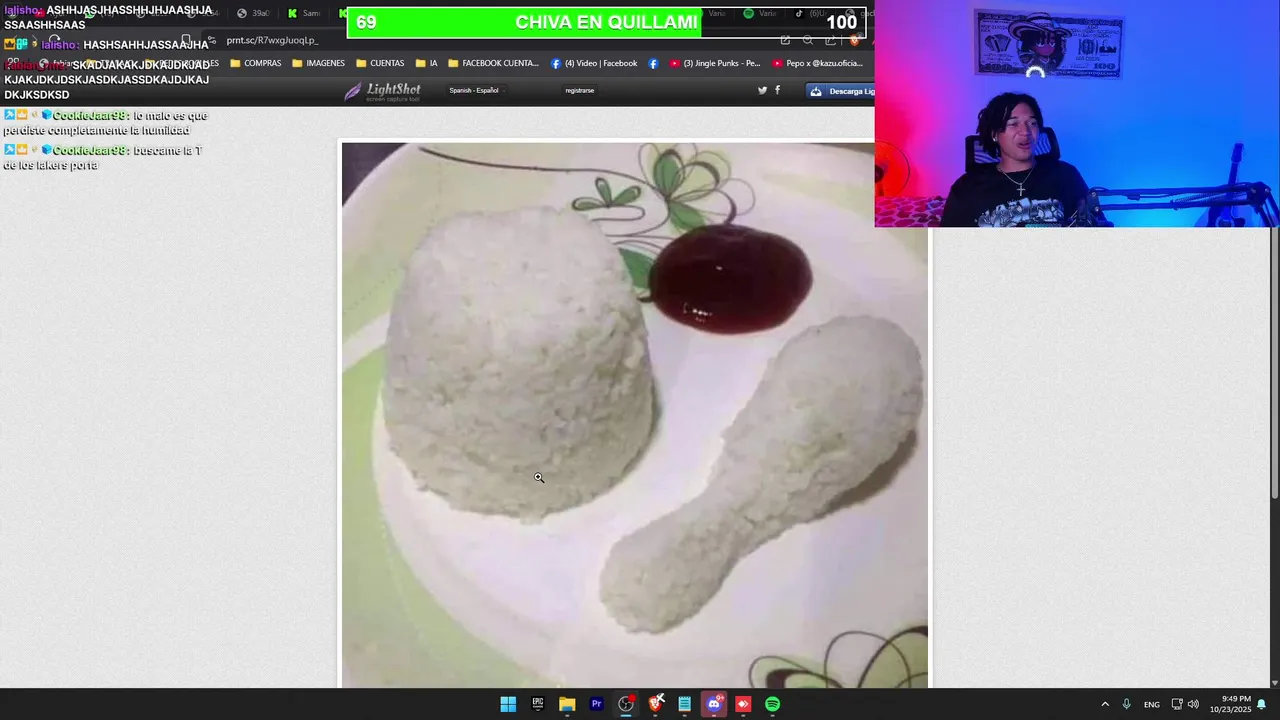Open Notepad app in taskbar
The width and height of the screenshot is (1280, 720).
[684, 704]
